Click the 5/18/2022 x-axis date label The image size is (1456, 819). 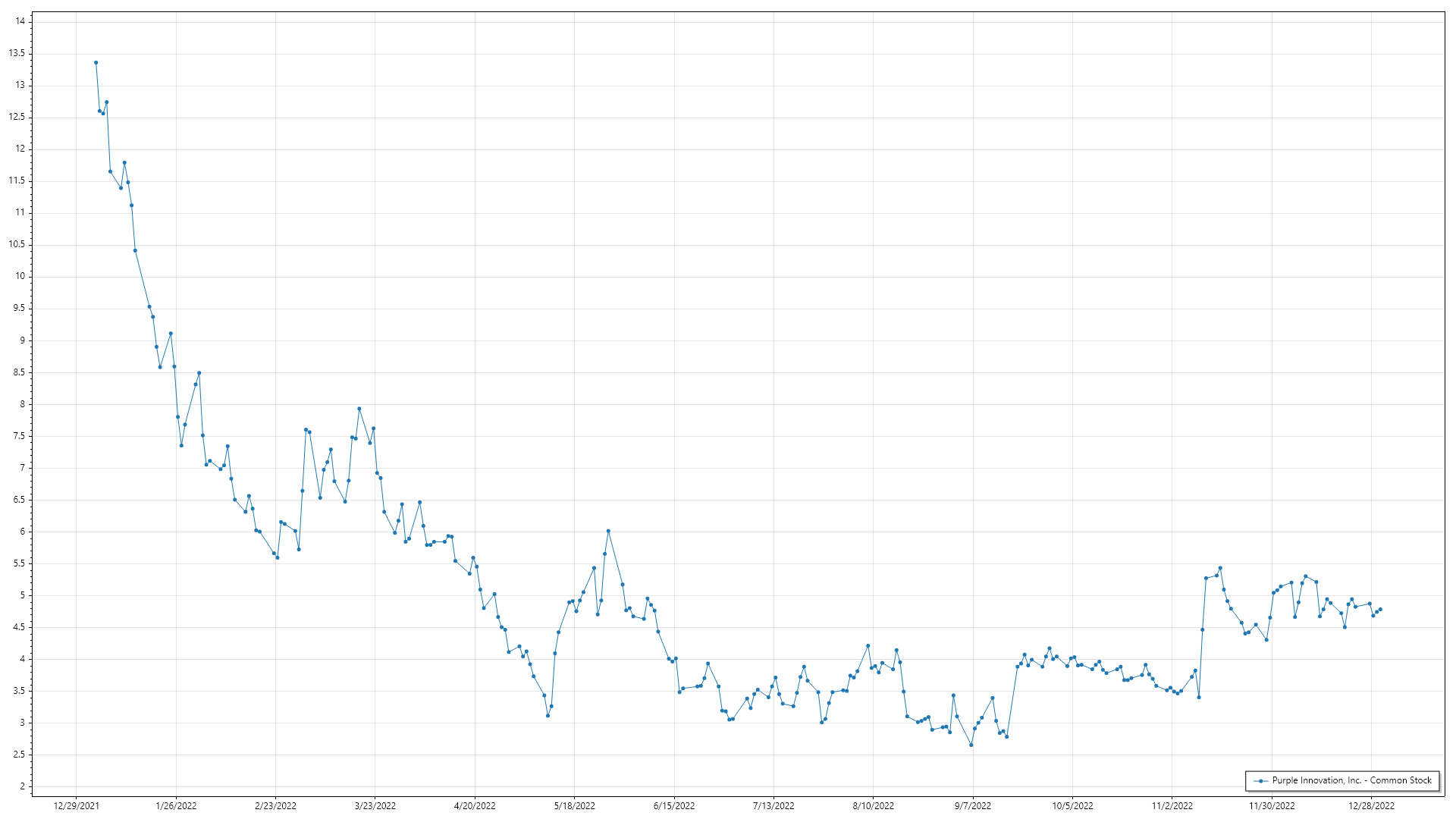[x=574, y=806]
